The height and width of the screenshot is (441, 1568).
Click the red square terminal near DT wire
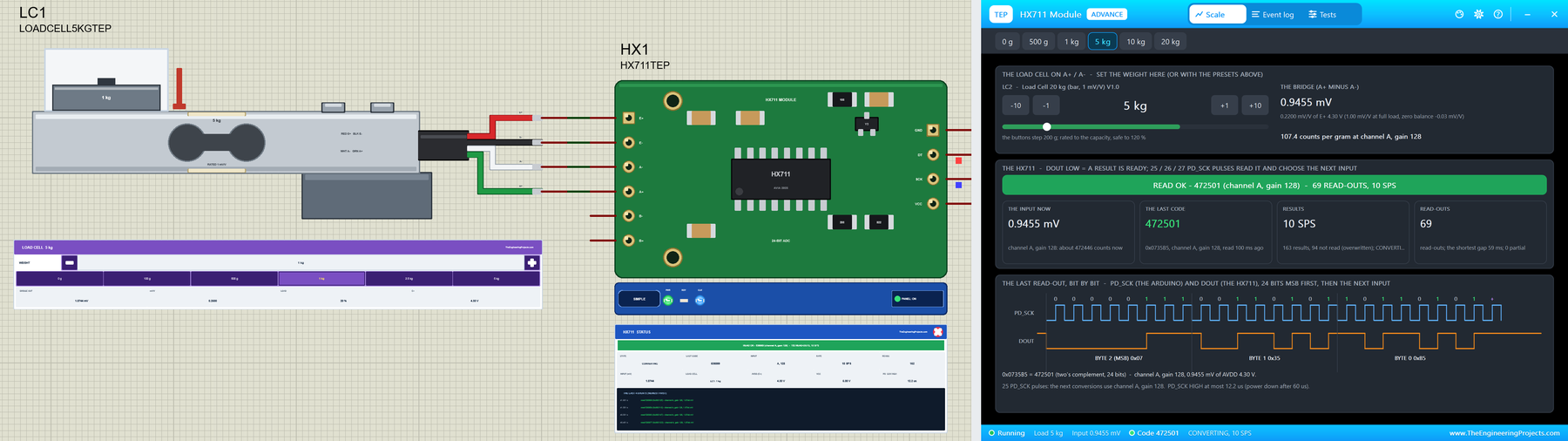coord(958,160)
